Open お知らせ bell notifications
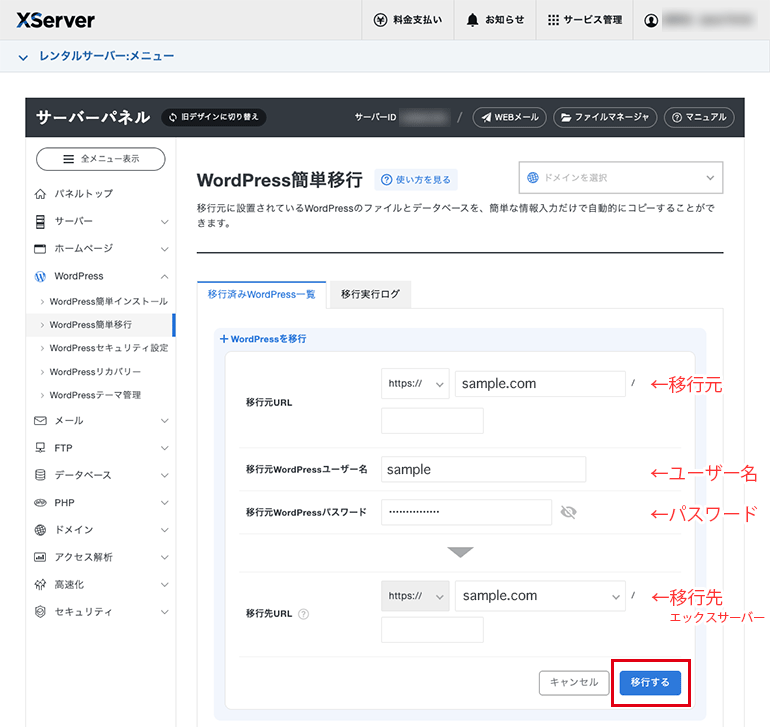This screenshot has width=770, height=727. pos(472,20)
